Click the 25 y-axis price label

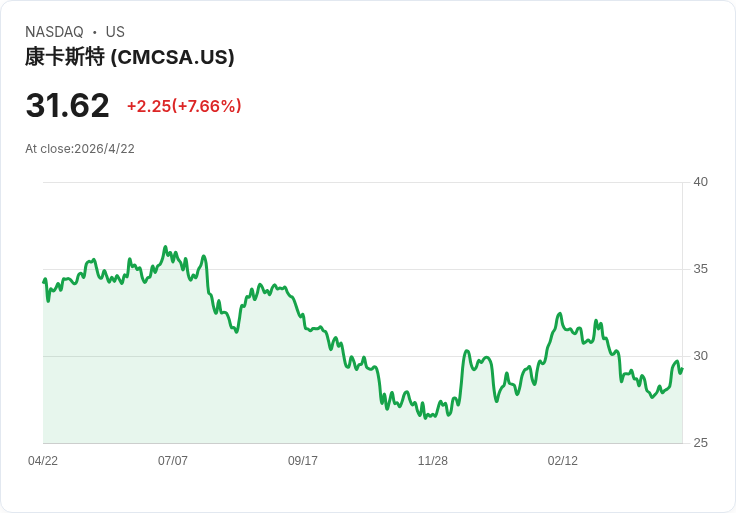(700, 443)
